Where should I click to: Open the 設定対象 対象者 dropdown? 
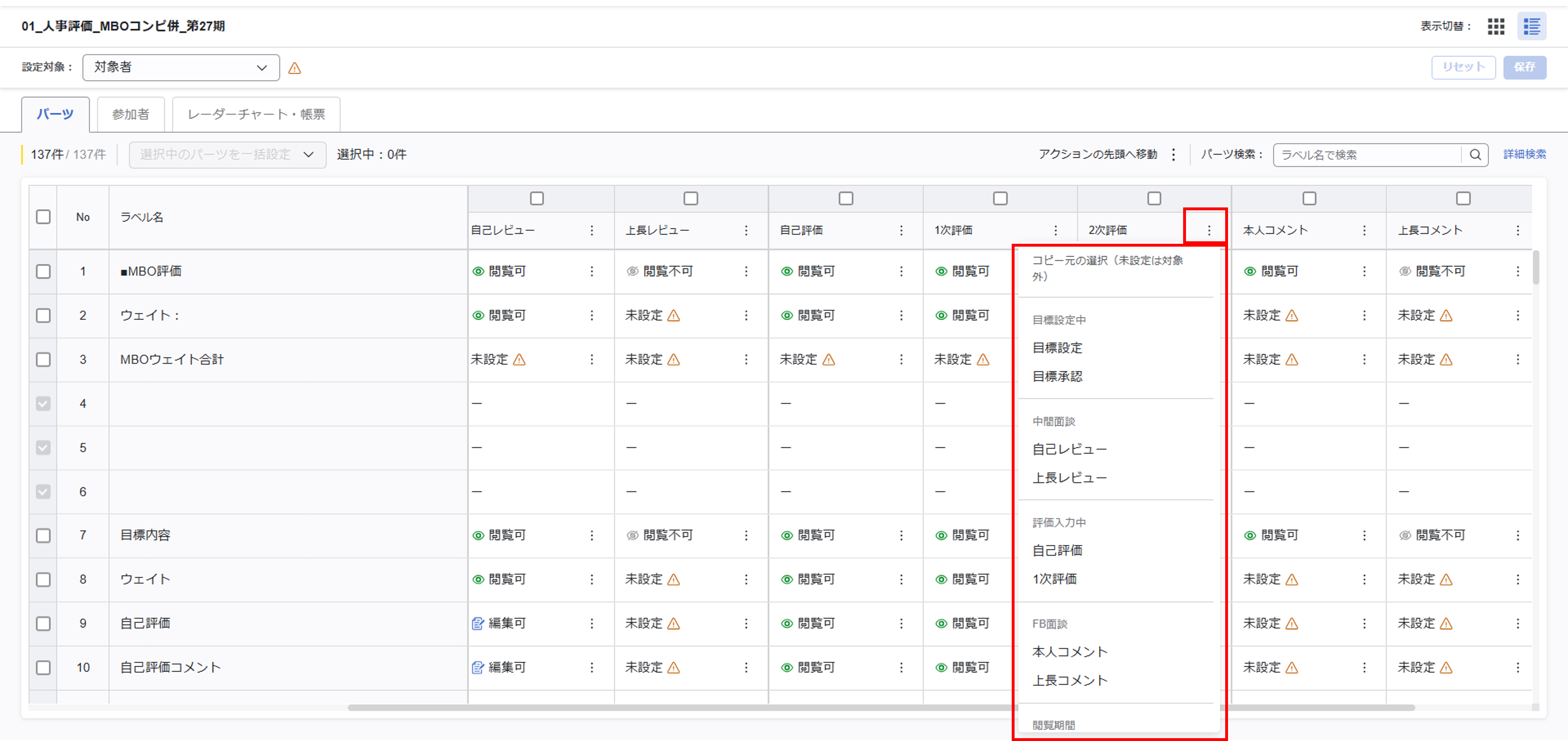click(x=181, y=68)
